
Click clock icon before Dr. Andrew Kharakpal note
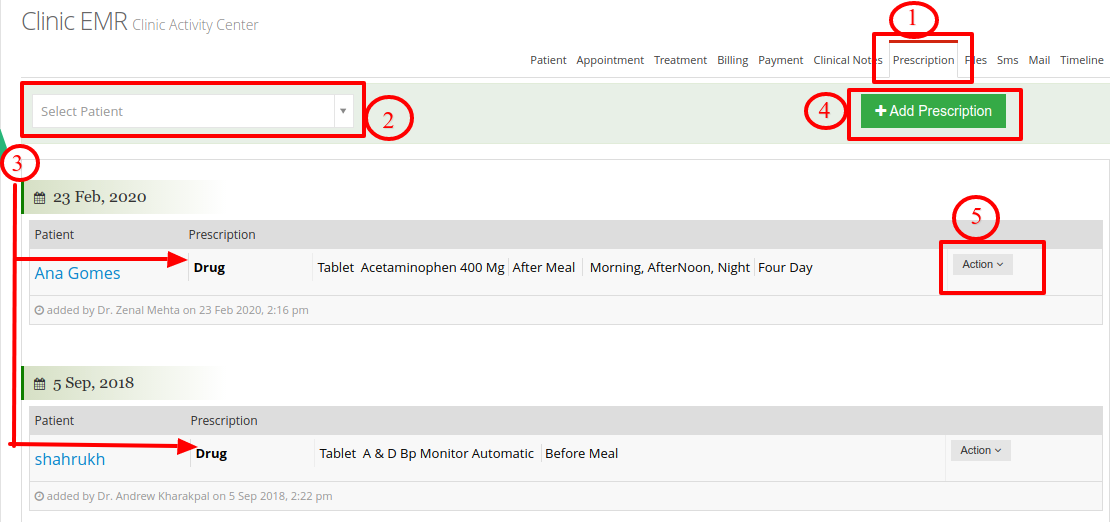click(x=39, y=496)
